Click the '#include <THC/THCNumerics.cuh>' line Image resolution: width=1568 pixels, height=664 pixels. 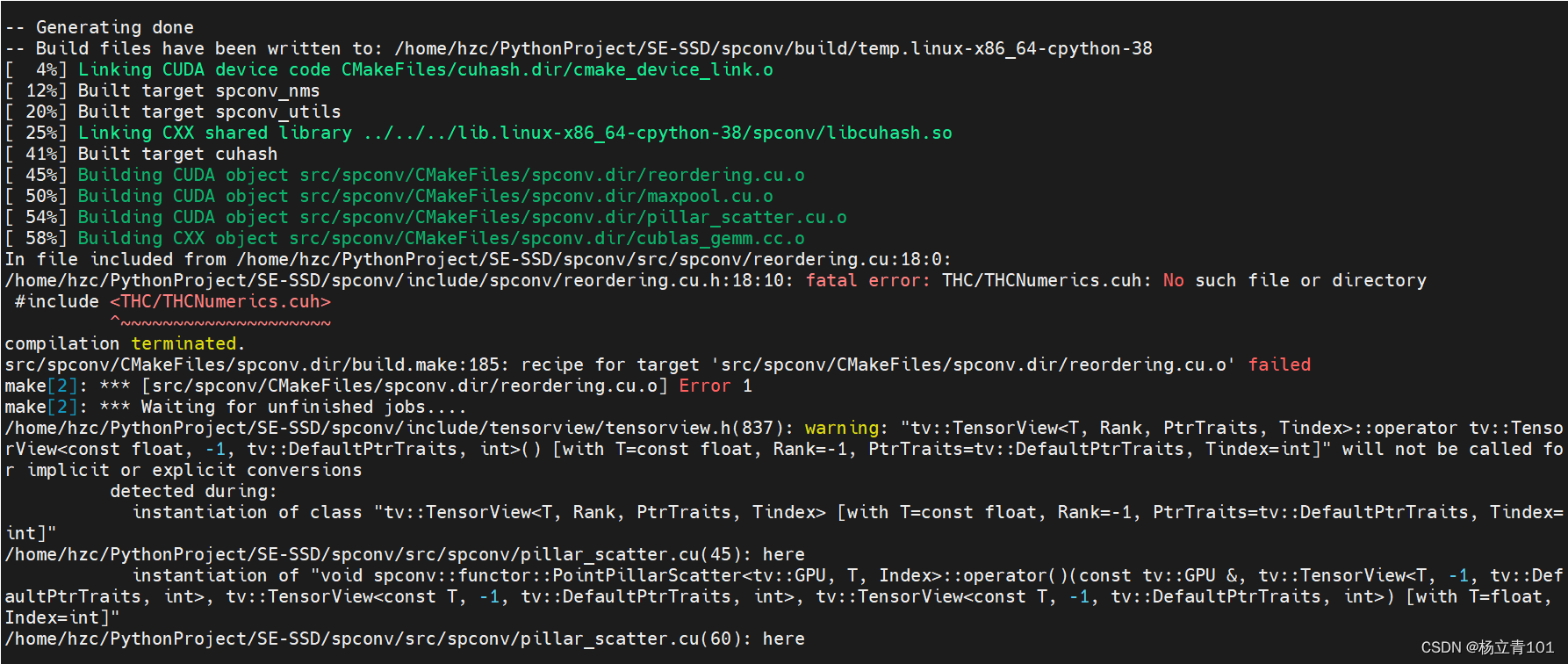tap(173, 301)
